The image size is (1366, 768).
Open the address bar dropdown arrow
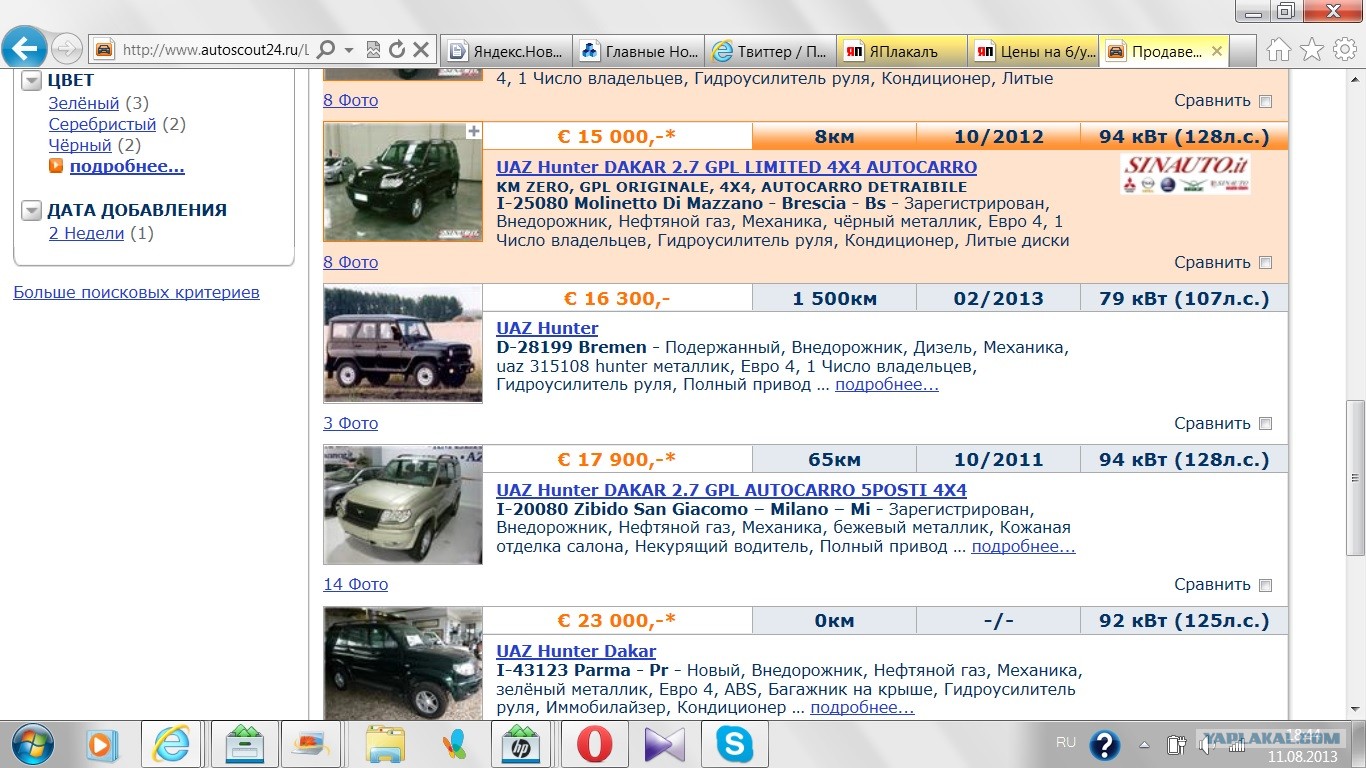349,50
